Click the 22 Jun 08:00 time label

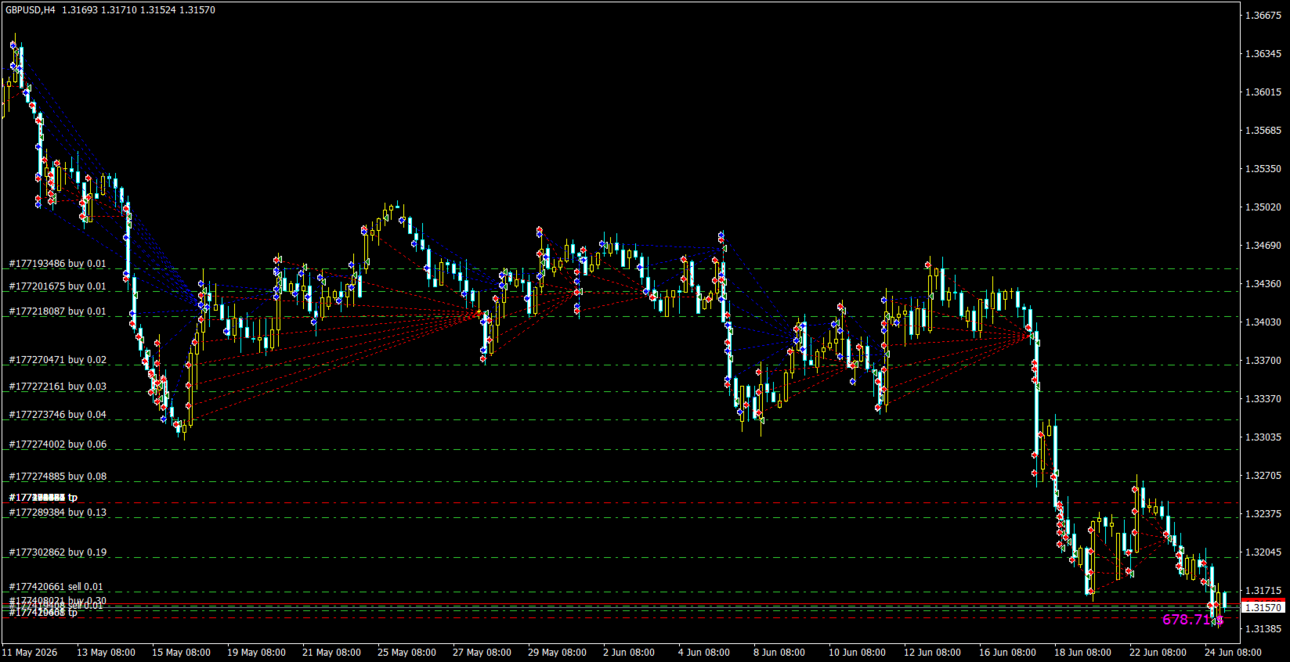point(1158,652)
